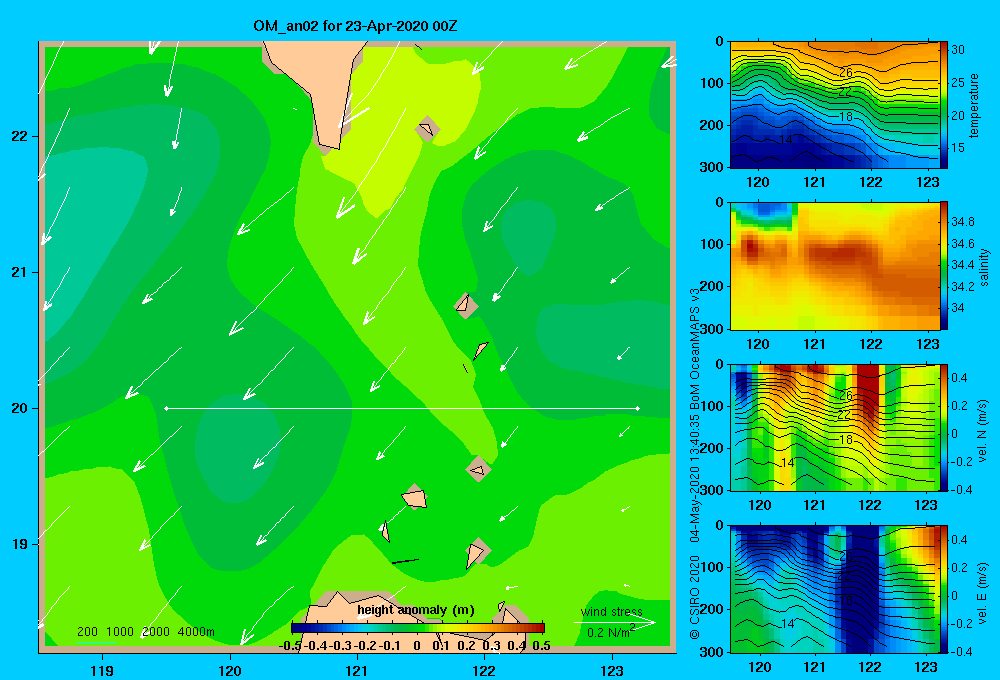1000x680 pixels.
Task: Click the "4000m" depth contour legend entry
Action: click(x=196, y=632)
